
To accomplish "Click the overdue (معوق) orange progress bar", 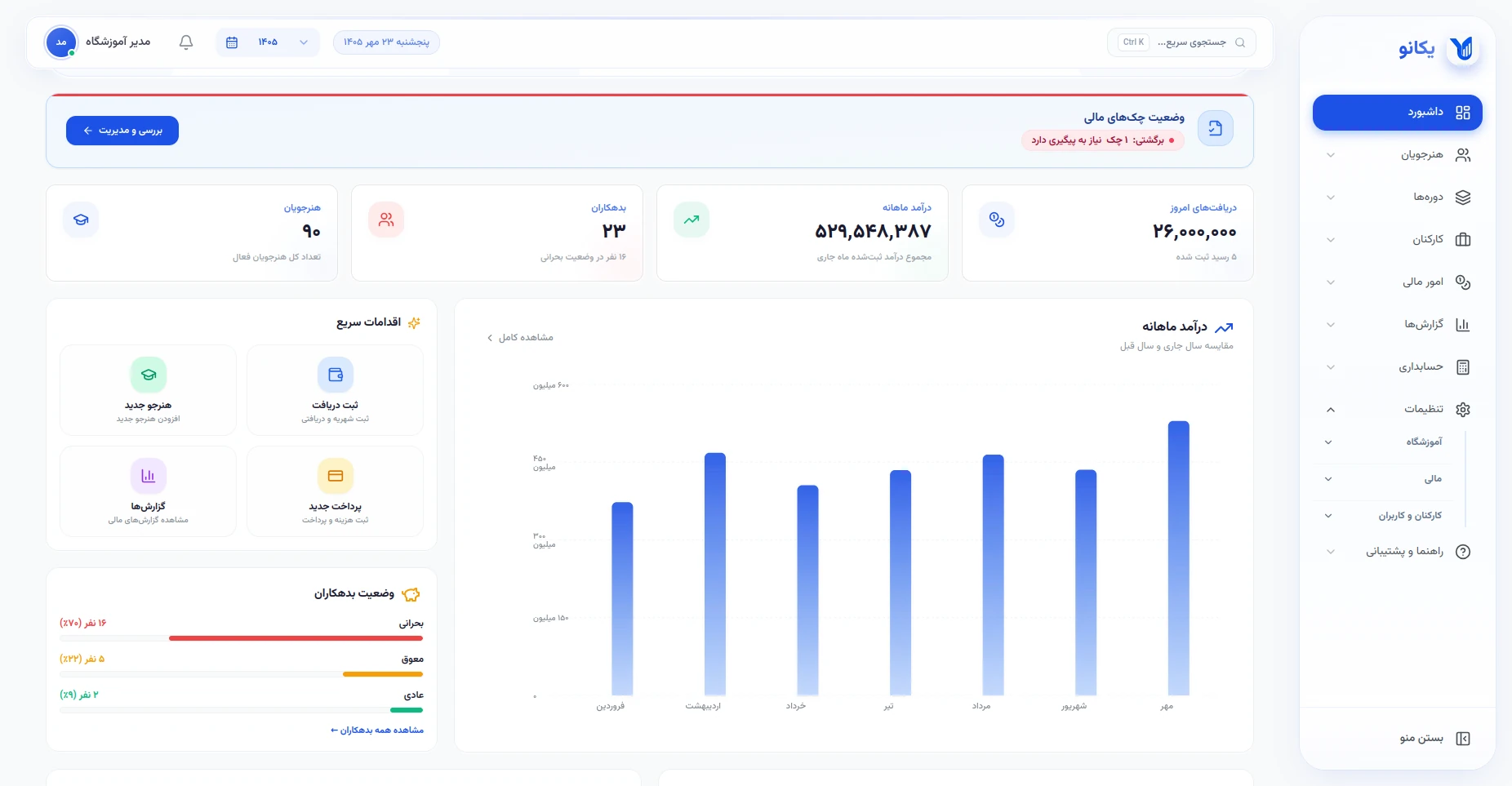I will point(383,674).
